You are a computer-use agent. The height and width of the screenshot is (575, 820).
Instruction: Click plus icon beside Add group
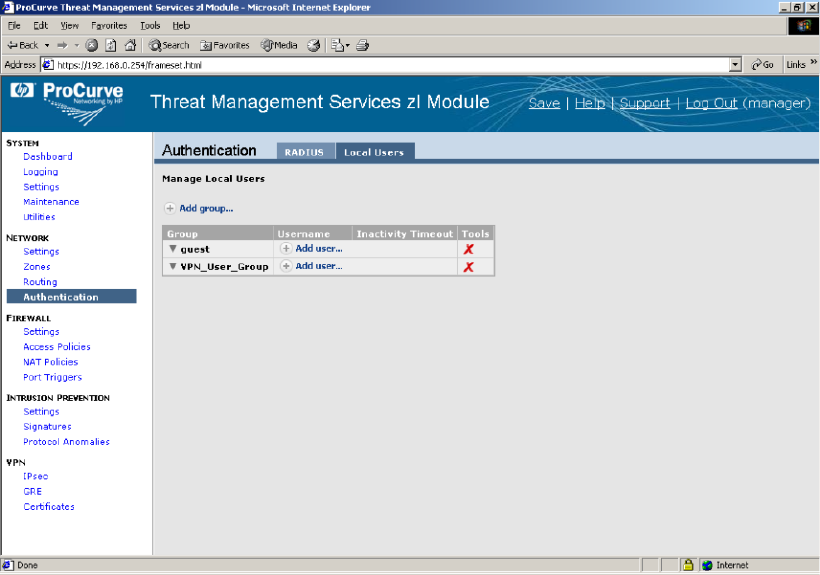pyautogui.click(x=170, y=209)
